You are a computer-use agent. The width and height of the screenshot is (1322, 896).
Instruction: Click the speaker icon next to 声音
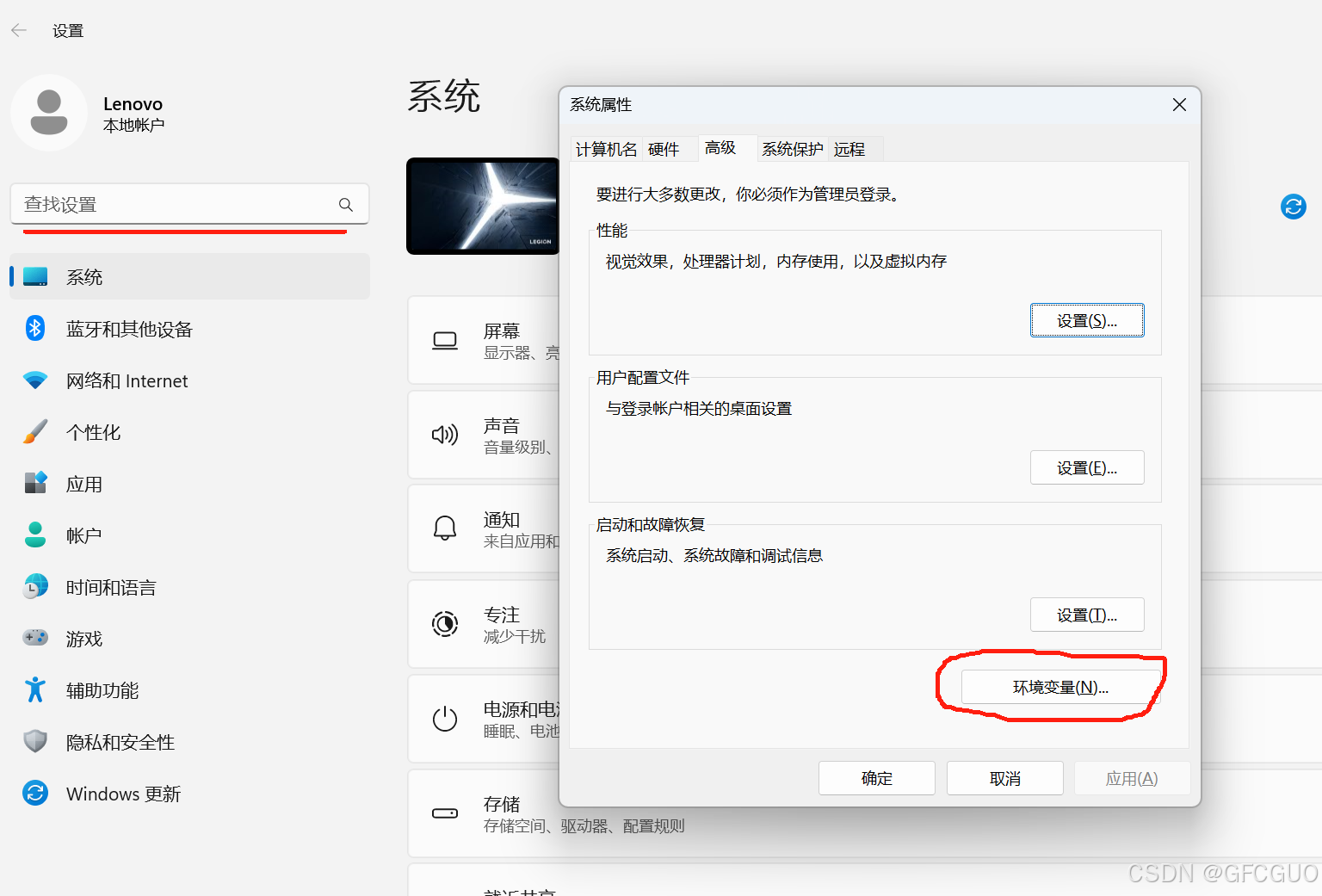tap(445, 435)
